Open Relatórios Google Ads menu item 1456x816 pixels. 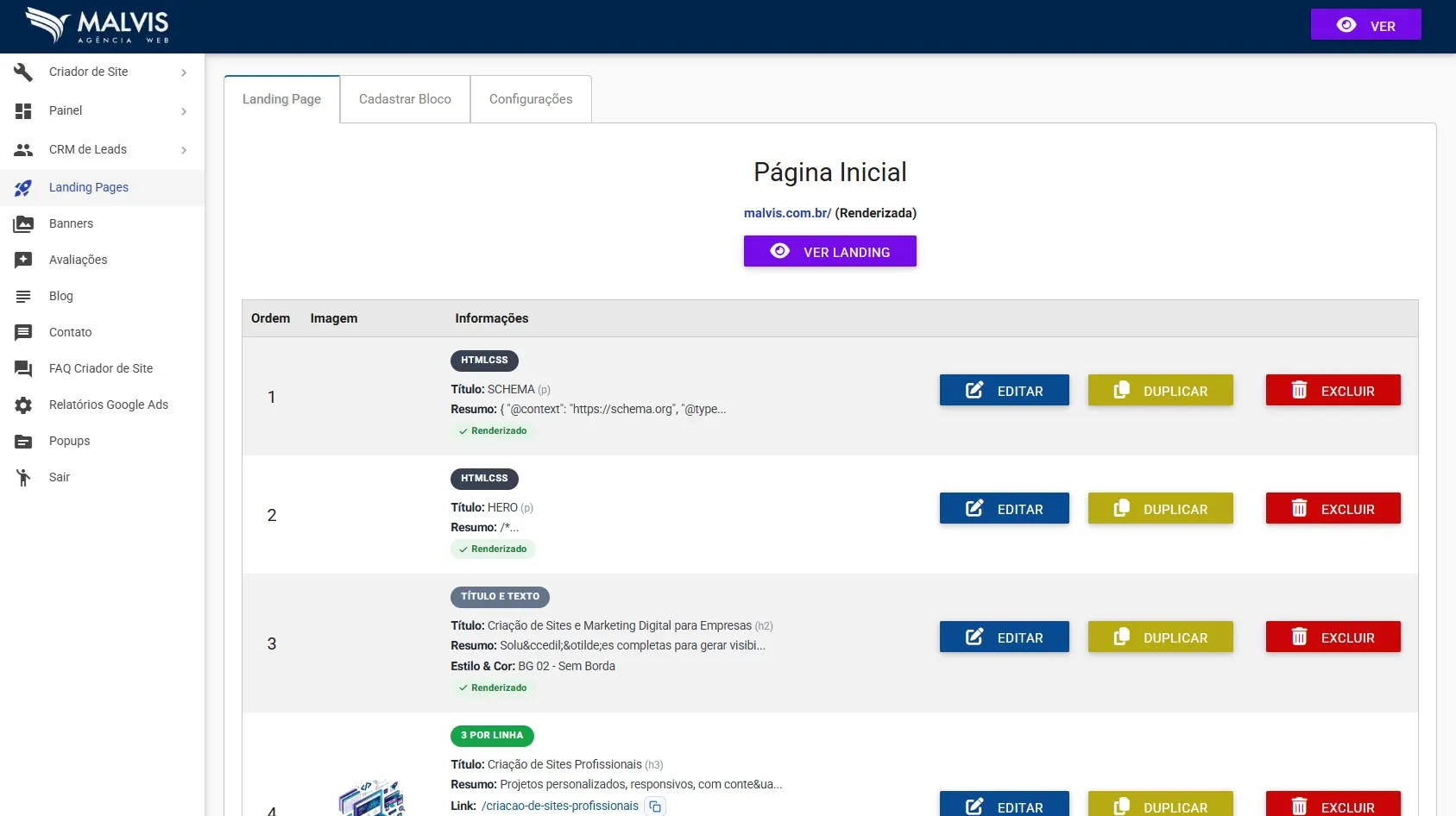102,405
